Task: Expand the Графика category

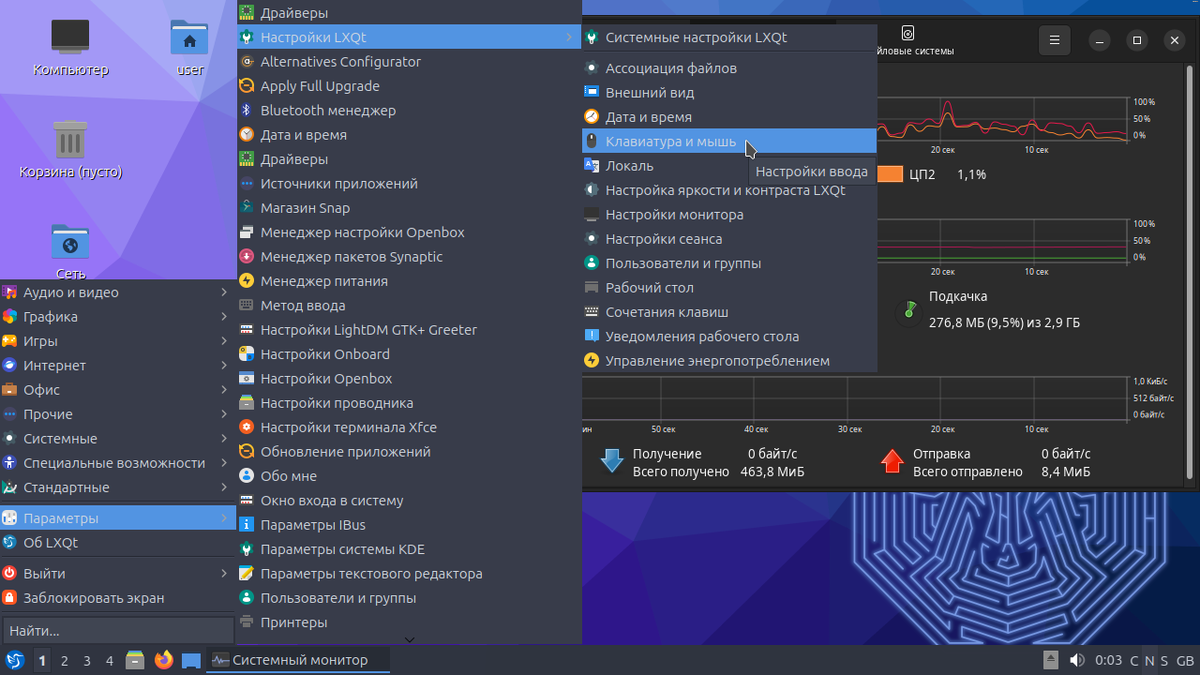Action: click(x=118, y=317)
